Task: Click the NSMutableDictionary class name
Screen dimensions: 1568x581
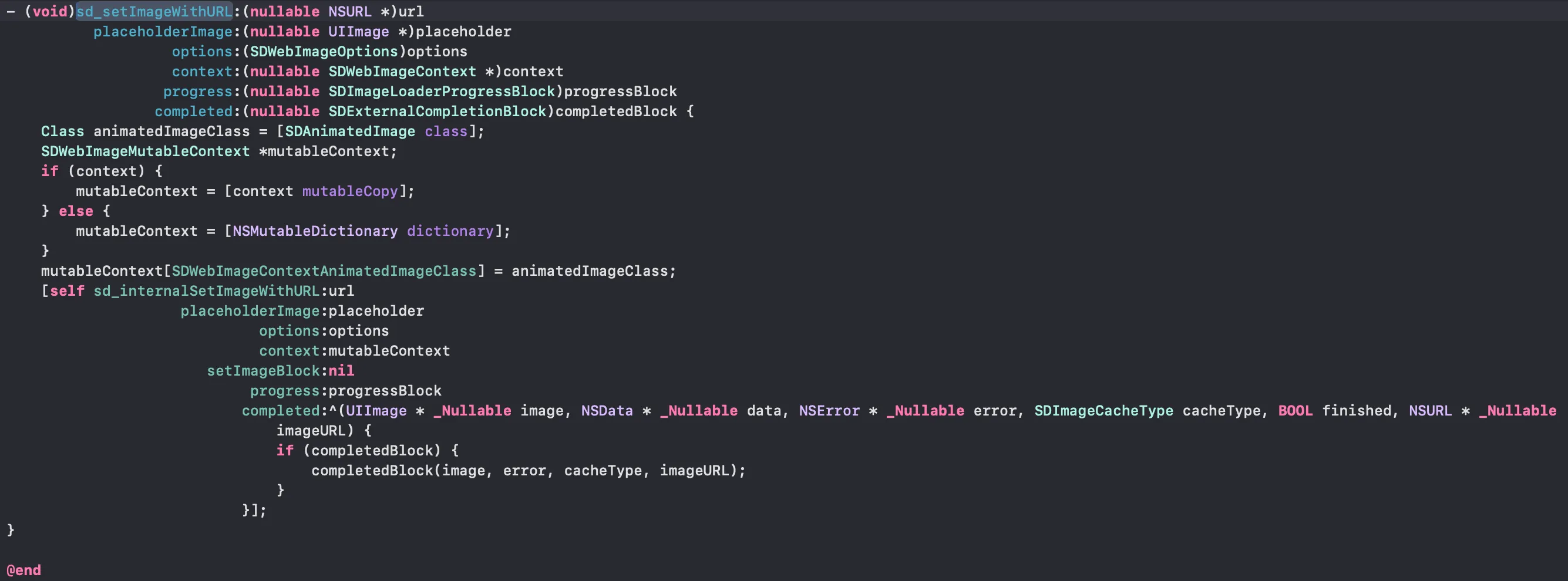Action: pos(315,231)
